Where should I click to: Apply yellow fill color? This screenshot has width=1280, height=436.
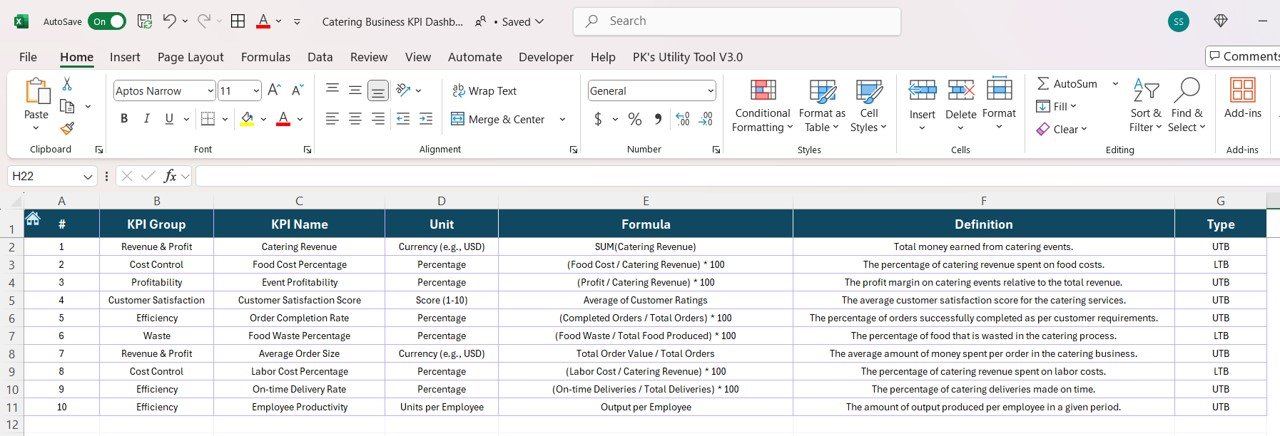point(248,119)
